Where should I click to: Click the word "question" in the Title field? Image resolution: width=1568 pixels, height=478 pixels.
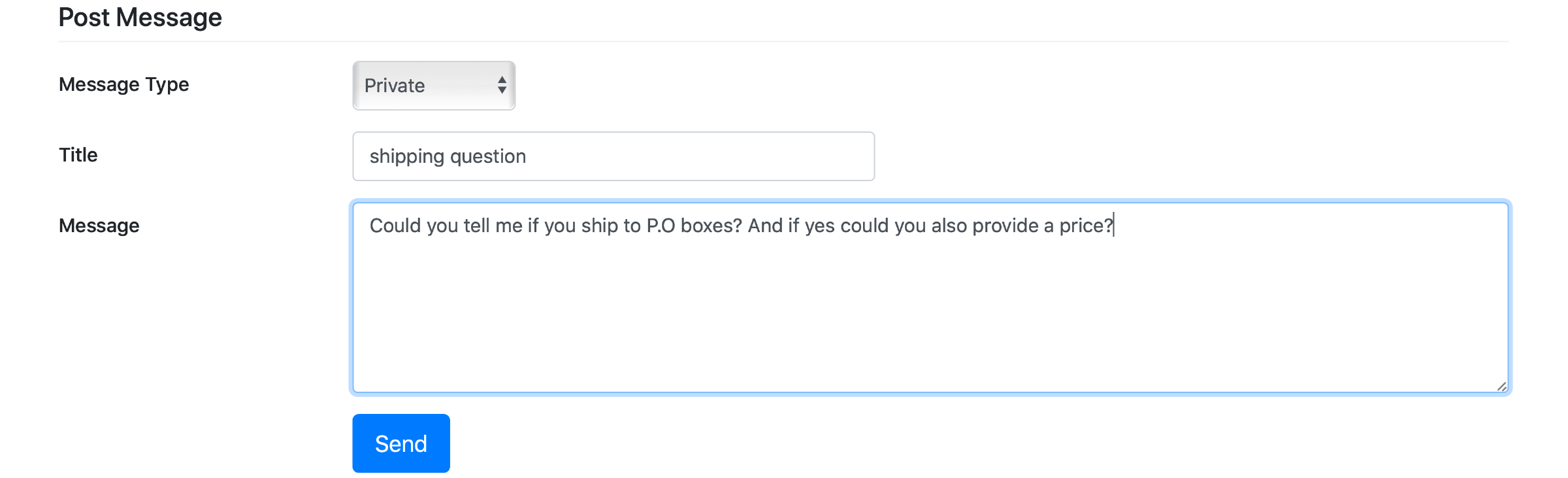[488, 157]
